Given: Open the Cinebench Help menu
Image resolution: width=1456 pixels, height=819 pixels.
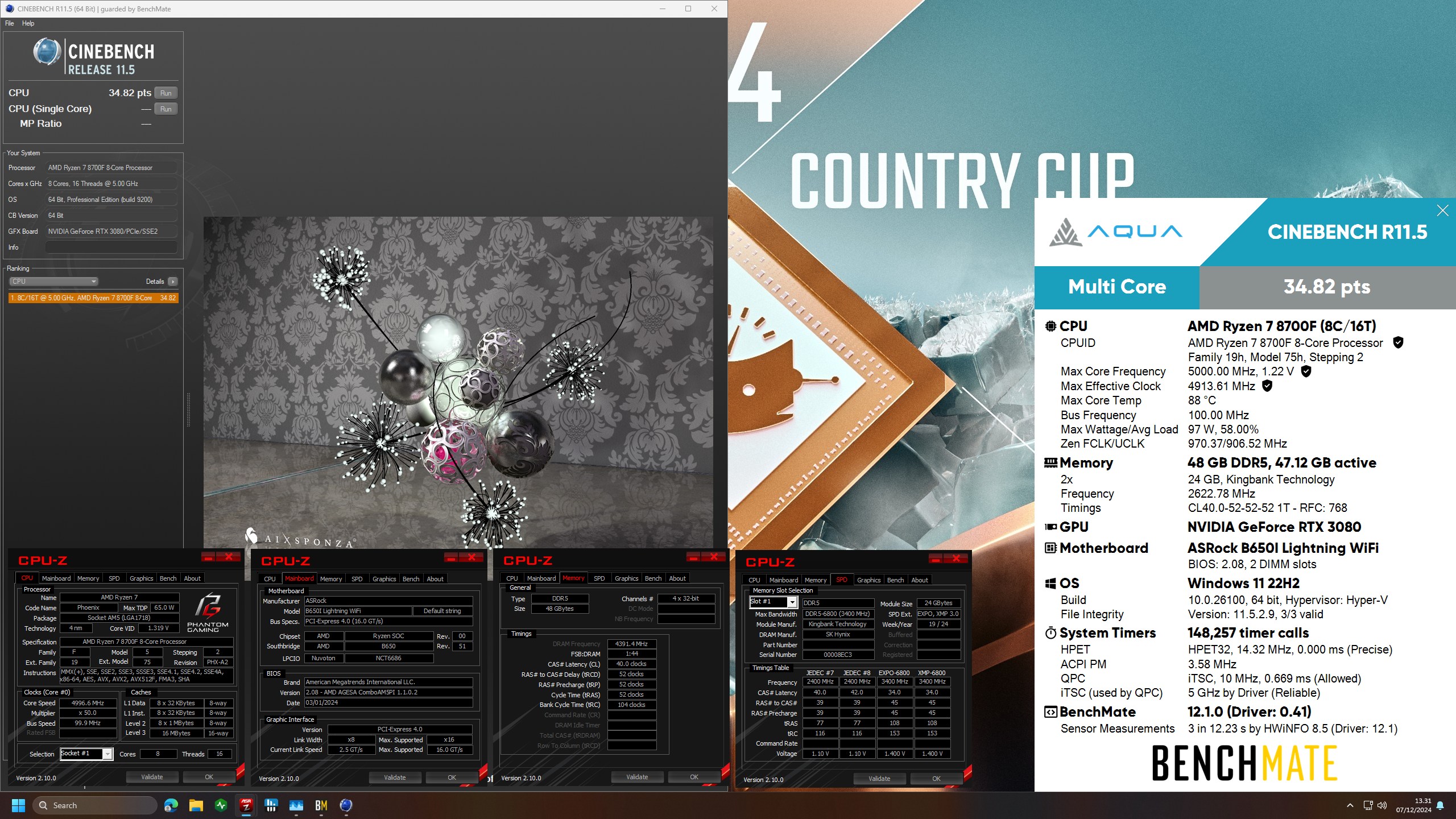Looking at the screenshot, I should coord(28,23).
